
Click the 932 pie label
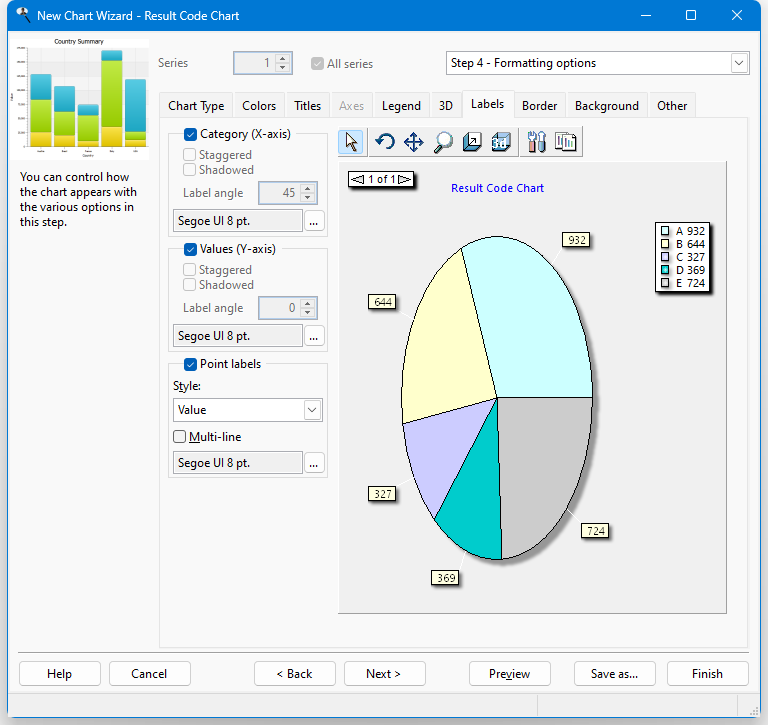click(576, 240)
